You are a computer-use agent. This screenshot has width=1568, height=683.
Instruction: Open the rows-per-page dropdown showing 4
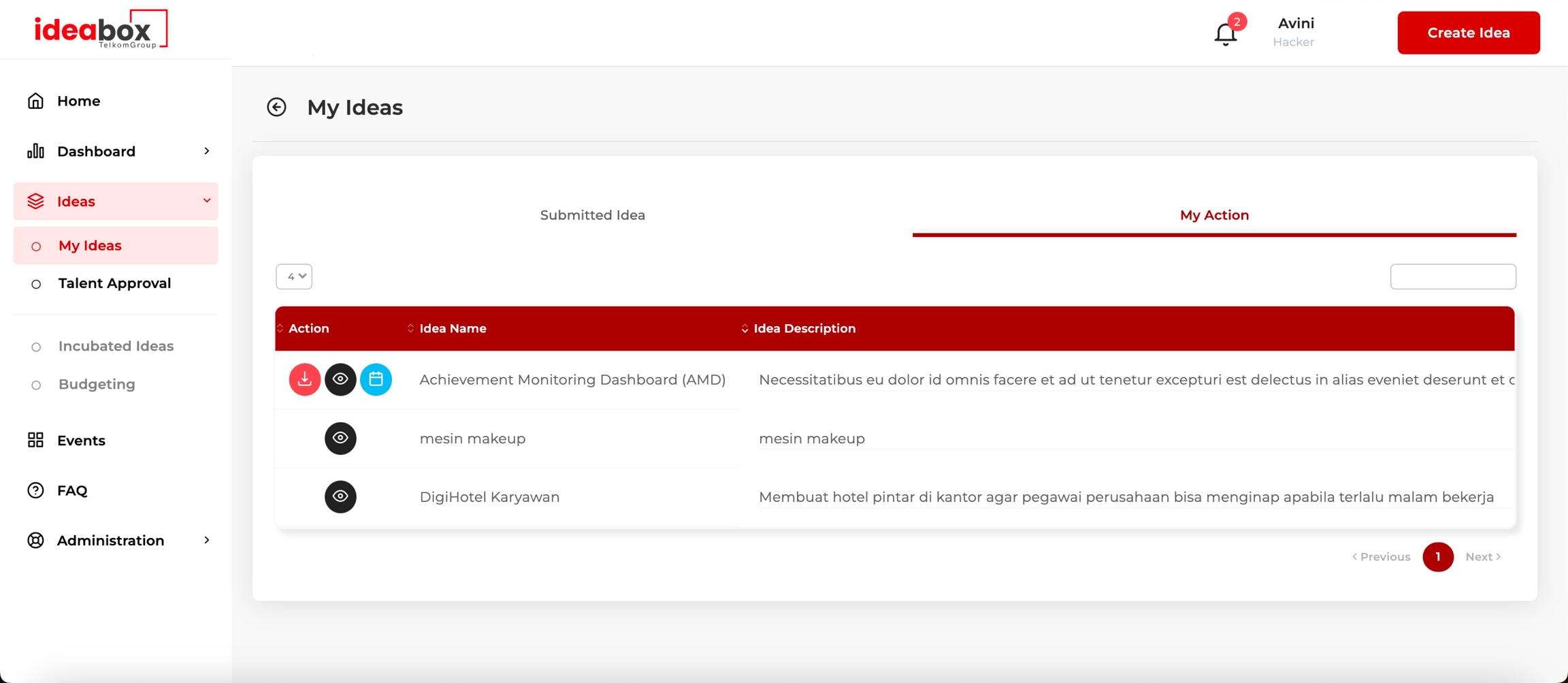294,276
